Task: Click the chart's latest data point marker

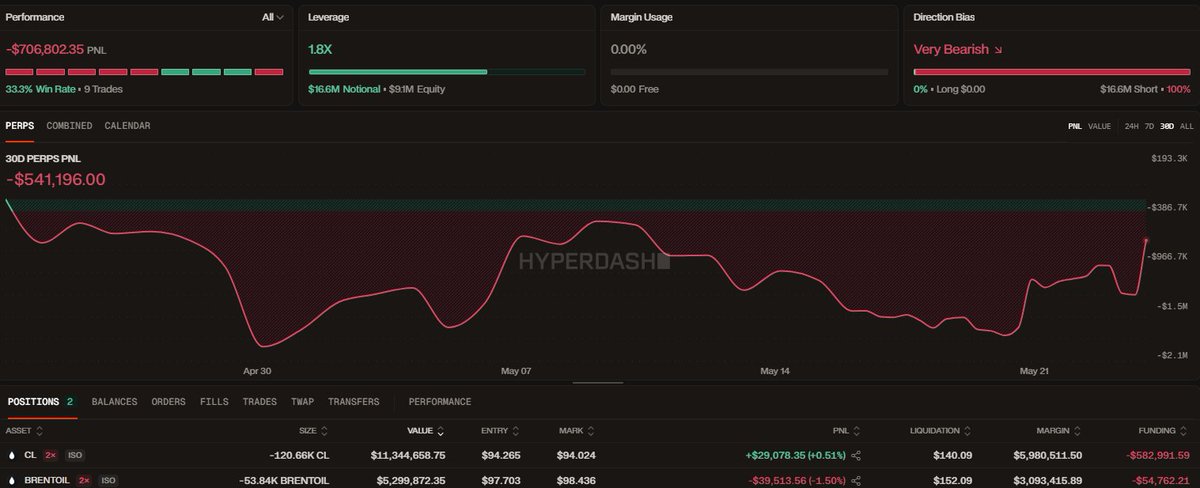Action: [x=1146, y=240]
